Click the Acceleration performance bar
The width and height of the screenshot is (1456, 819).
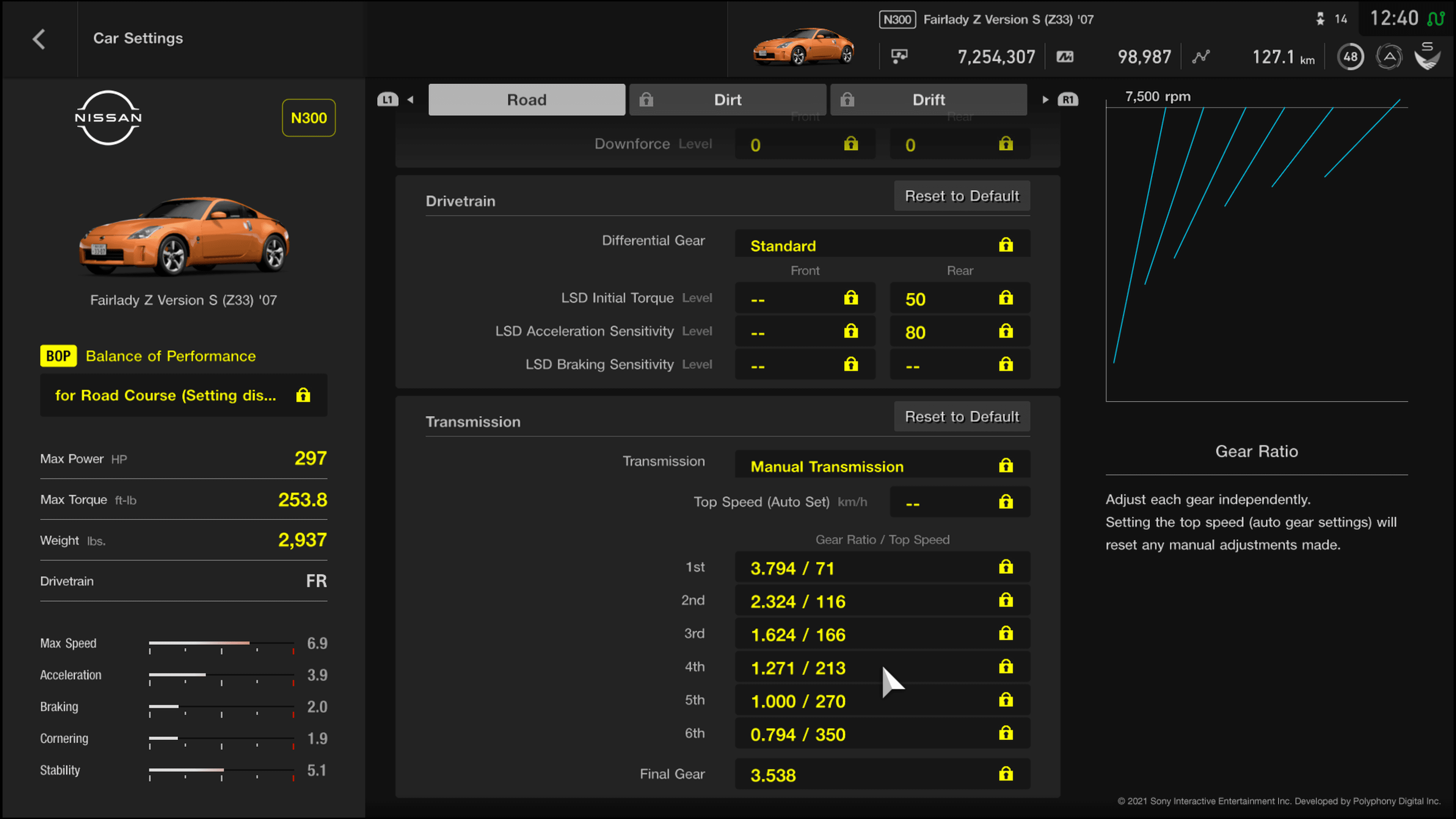pyautogui.click(x=221, y=676)
